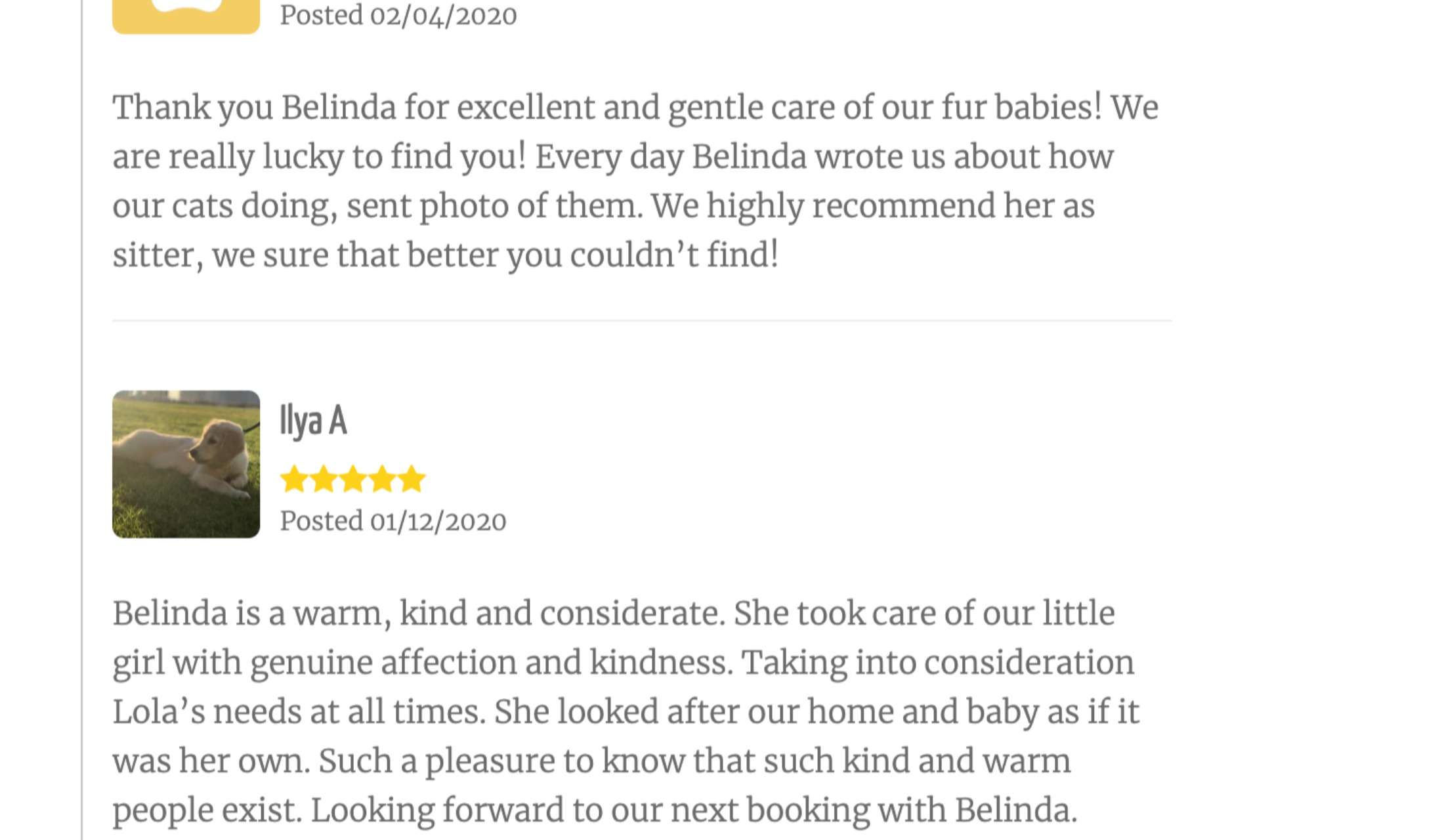
Task: Select the second star in Ilya A's rating
Action: 323,479
